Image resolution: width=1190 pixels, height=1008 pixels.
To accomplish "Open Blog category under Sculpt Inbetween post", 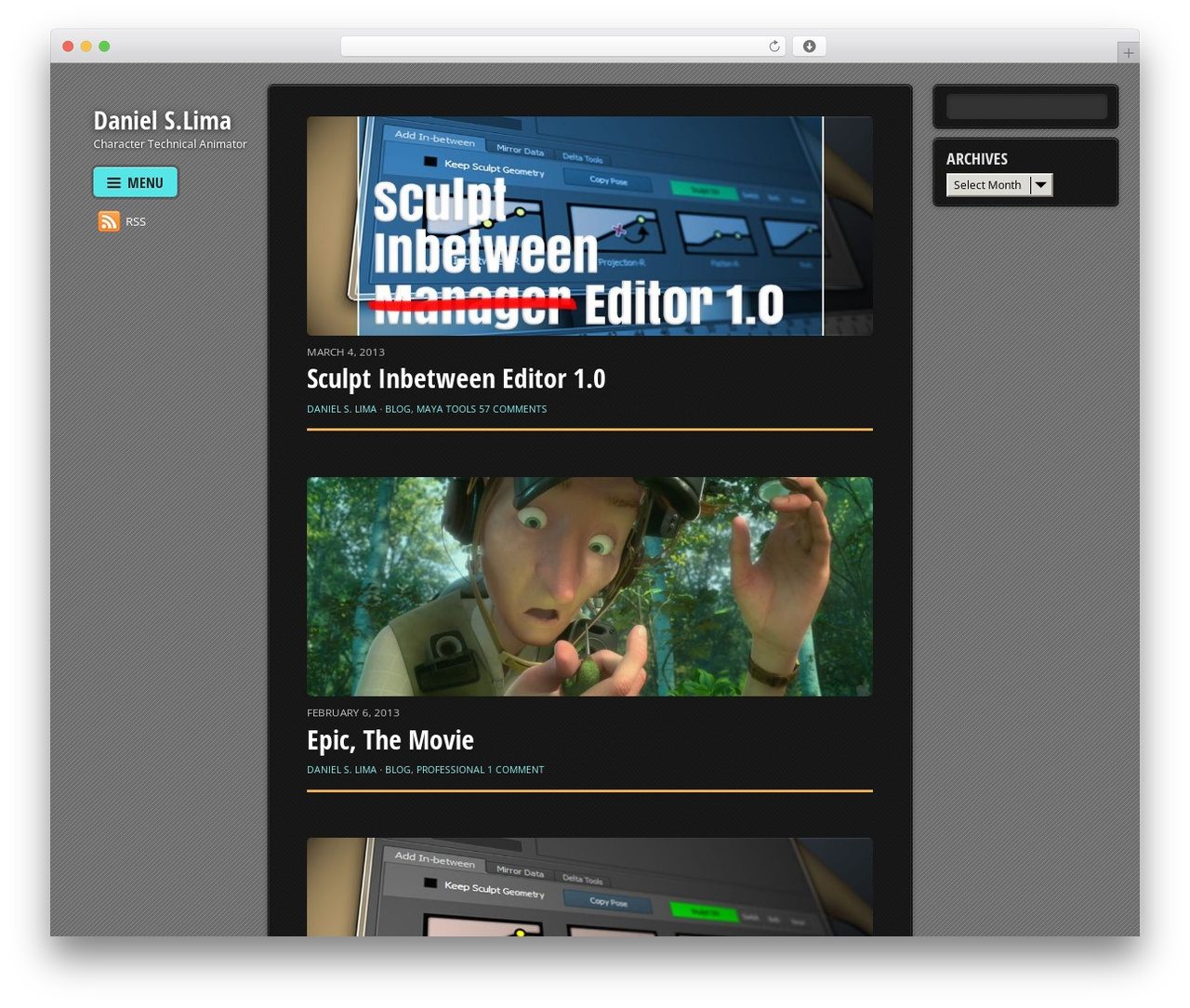I will (397, 409).
